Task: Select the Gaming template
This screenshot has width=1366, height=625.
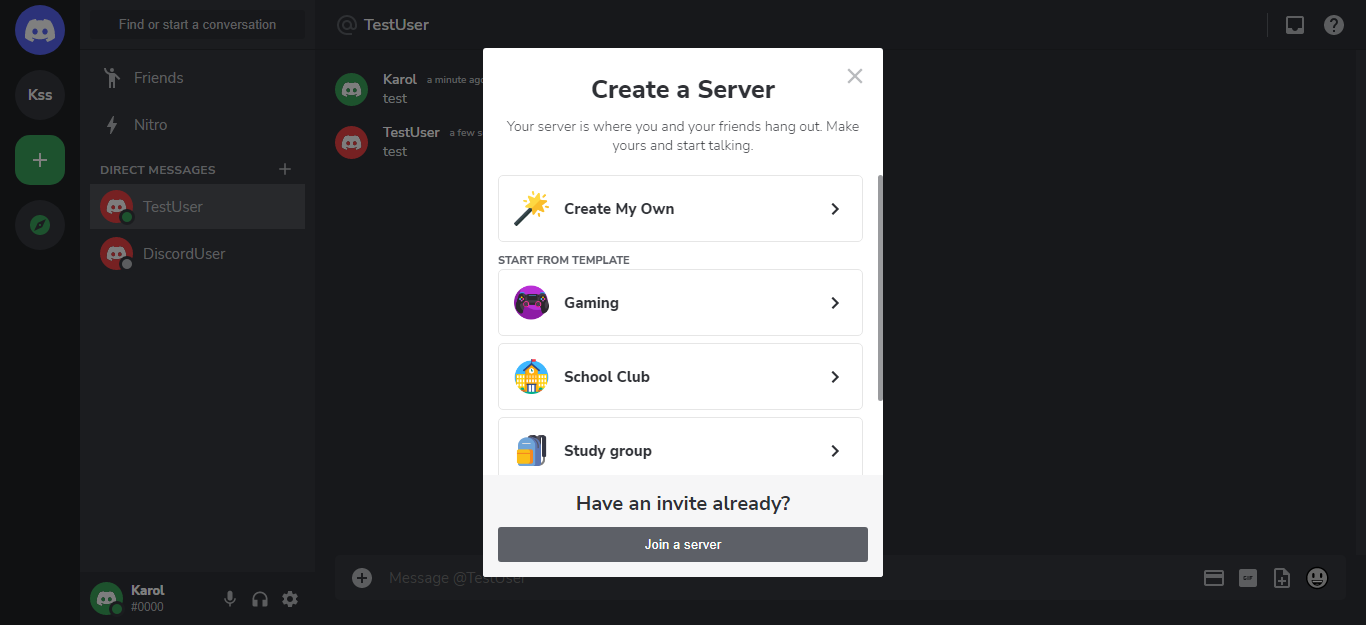Action: click(680, 303)
